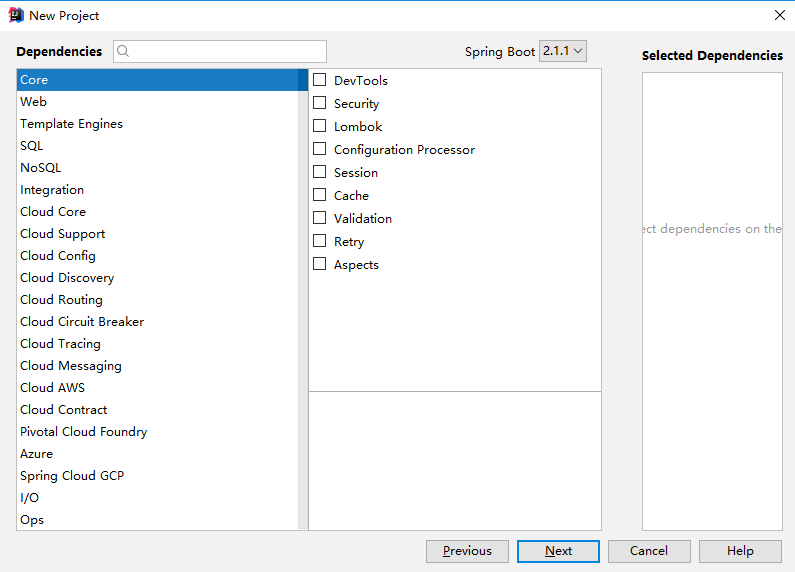
Task: Choose the Azure category
Action: click(x=158, y=453)
